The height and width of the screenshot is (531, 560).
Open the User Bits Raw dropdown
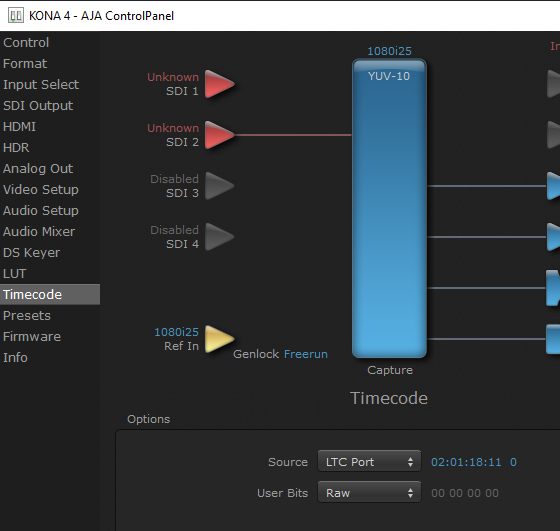[369, 492]
